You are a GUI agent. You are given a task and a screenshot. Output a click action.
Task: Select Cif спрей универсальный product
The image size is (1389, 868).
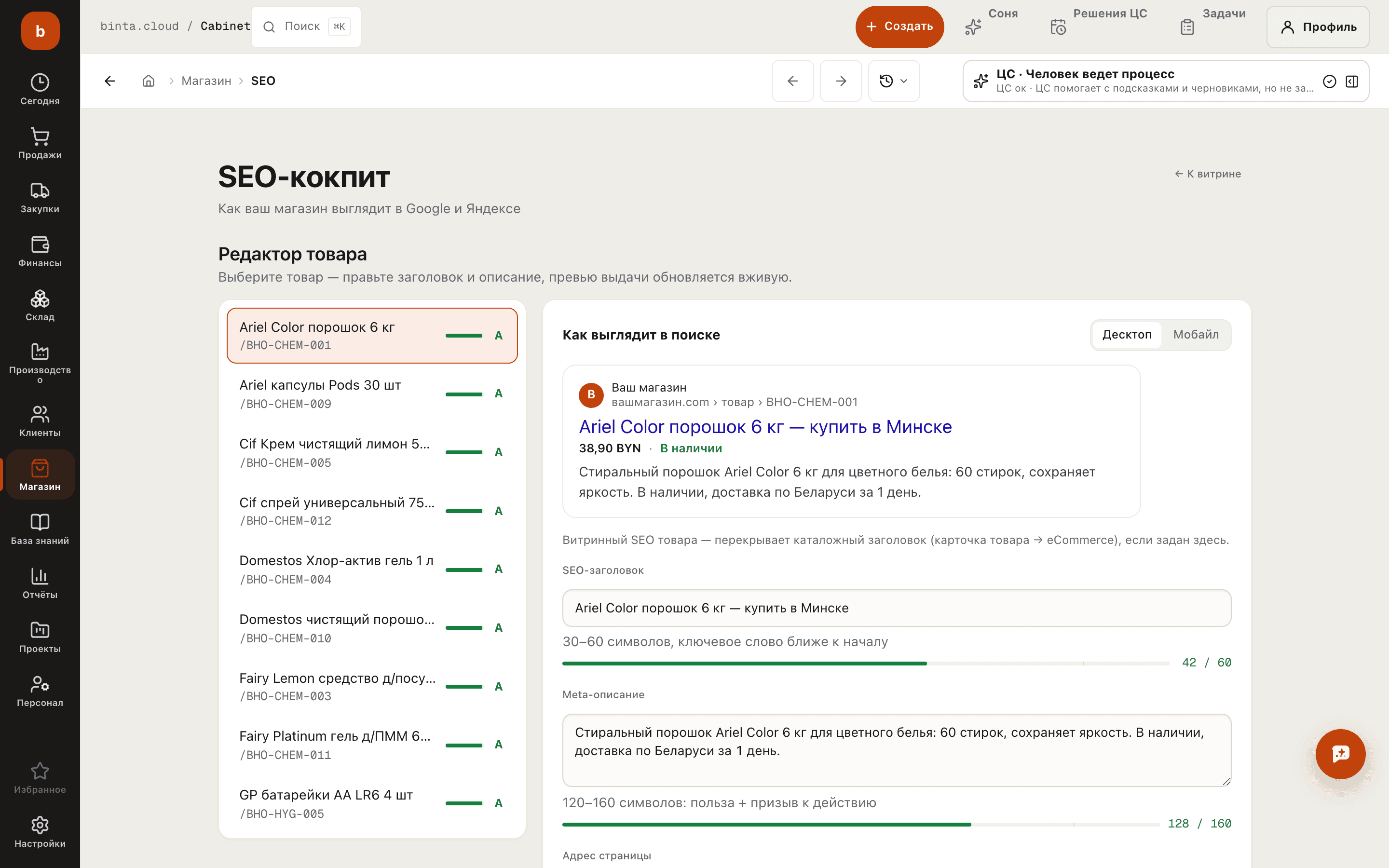(x=372, y=511)
